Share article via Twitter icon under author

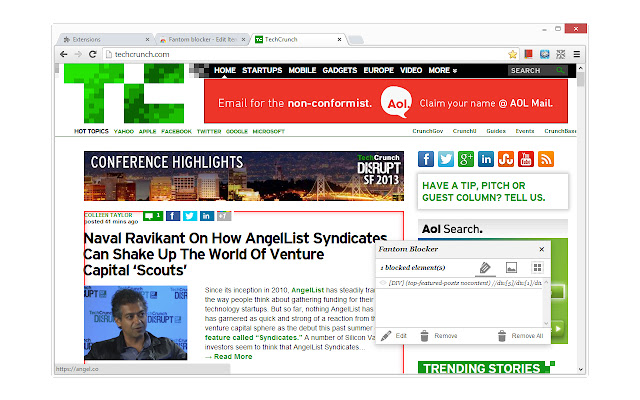point(190,216)
